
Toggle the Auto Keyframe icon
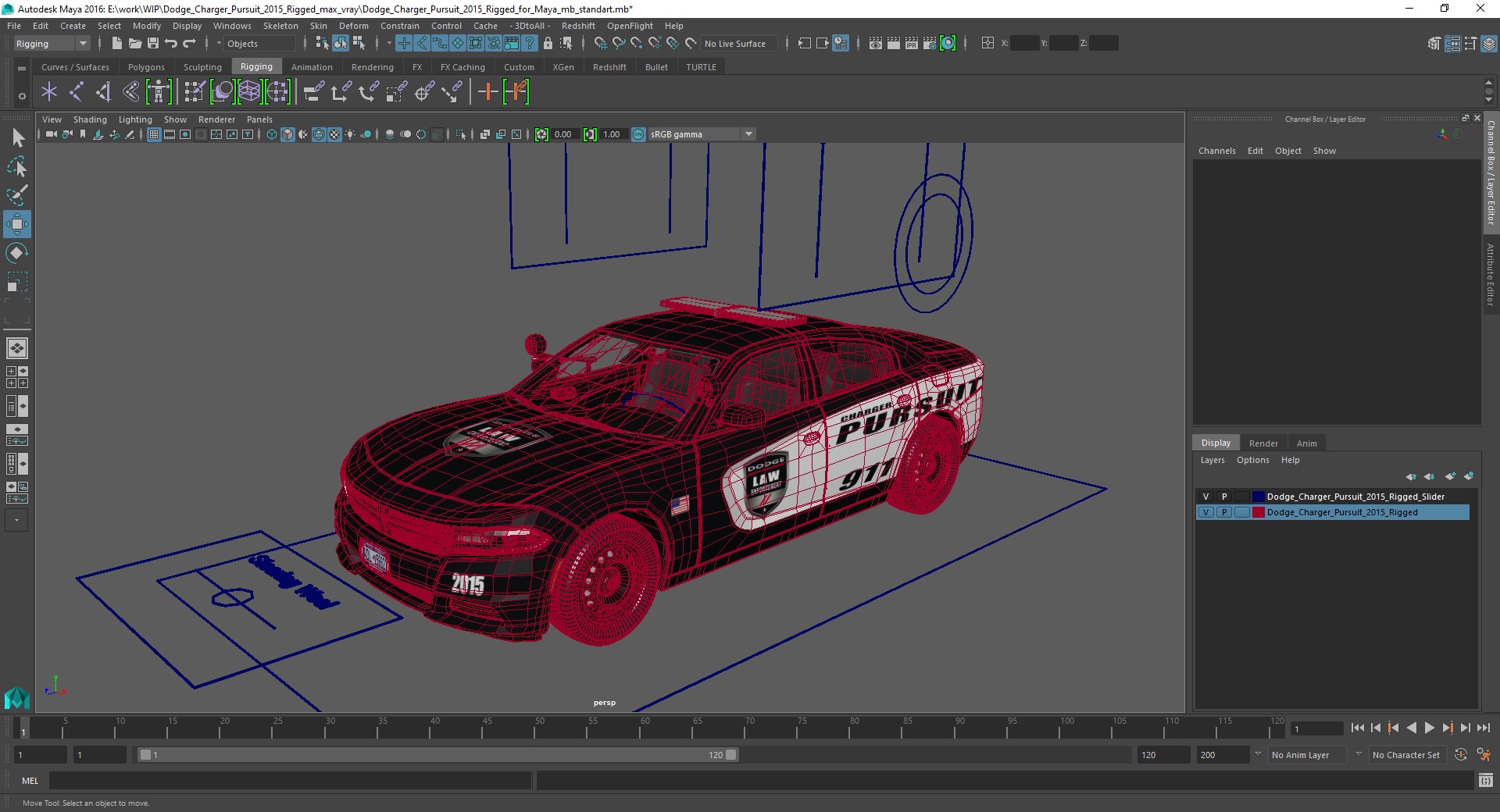[x=1461, y=755]
